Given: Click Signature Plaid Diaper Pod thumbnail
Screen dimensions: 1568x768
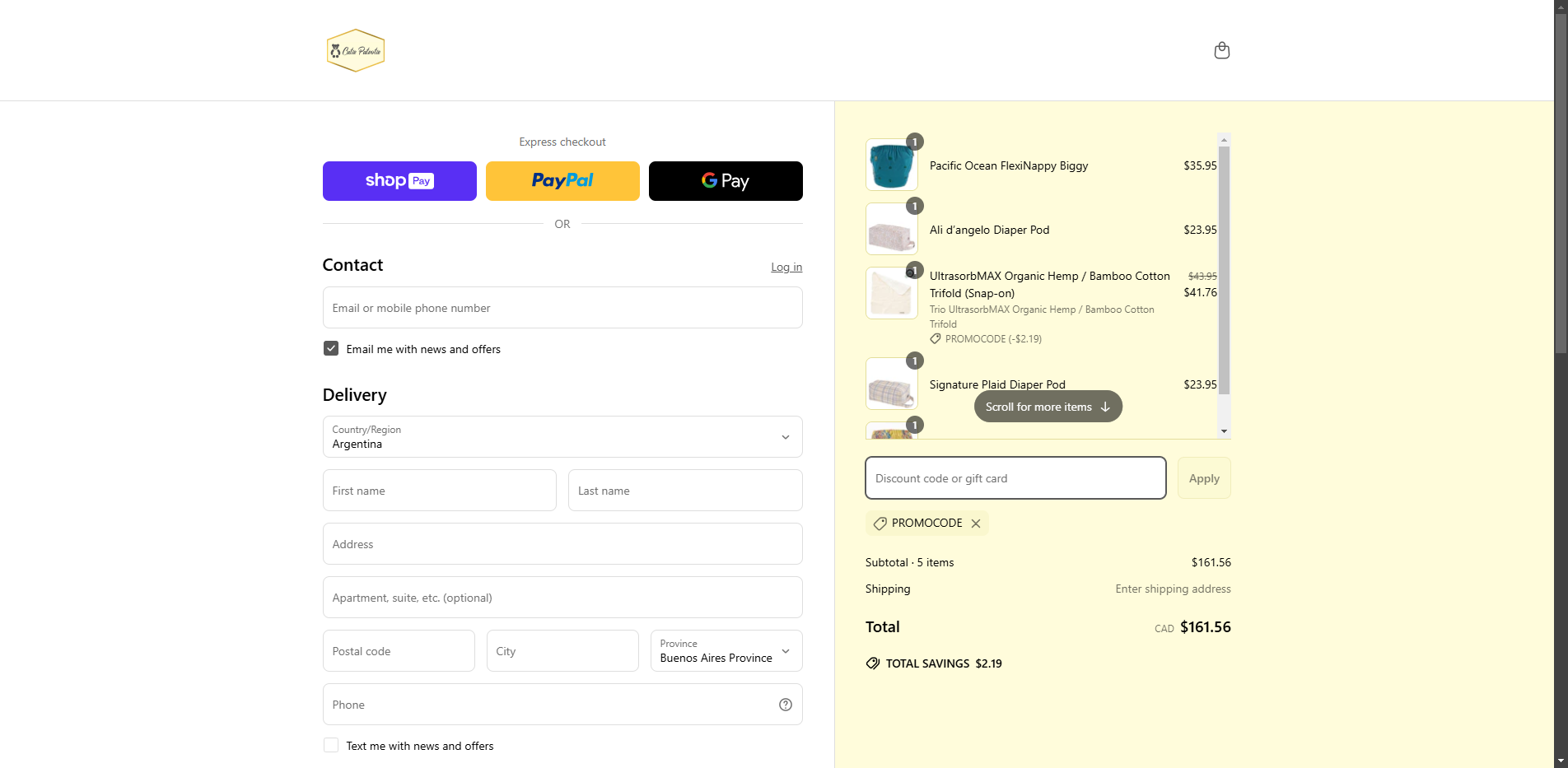Looking at the screenshot, I should (x=892, y=384).
